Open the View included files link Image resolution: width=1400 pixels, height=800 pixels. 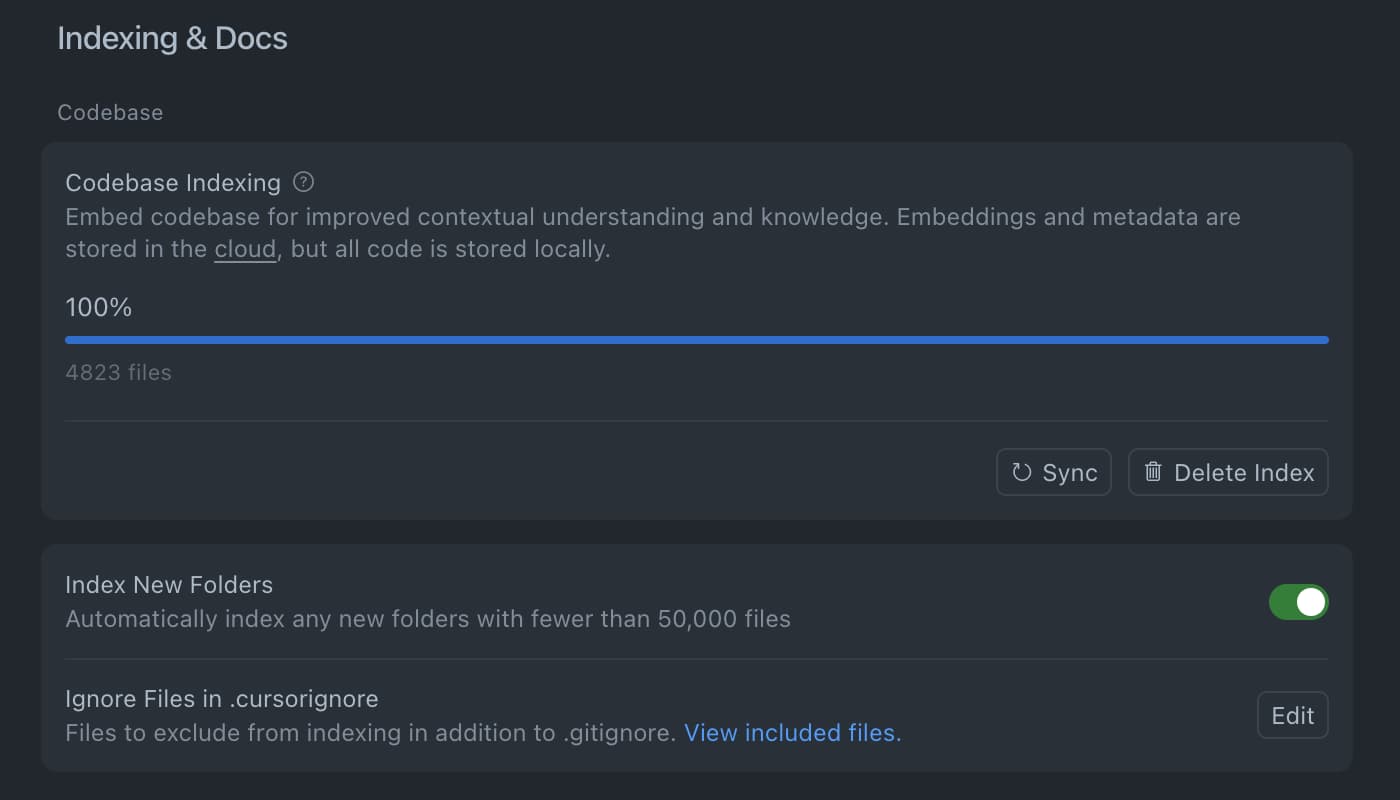tap(792, 733)
